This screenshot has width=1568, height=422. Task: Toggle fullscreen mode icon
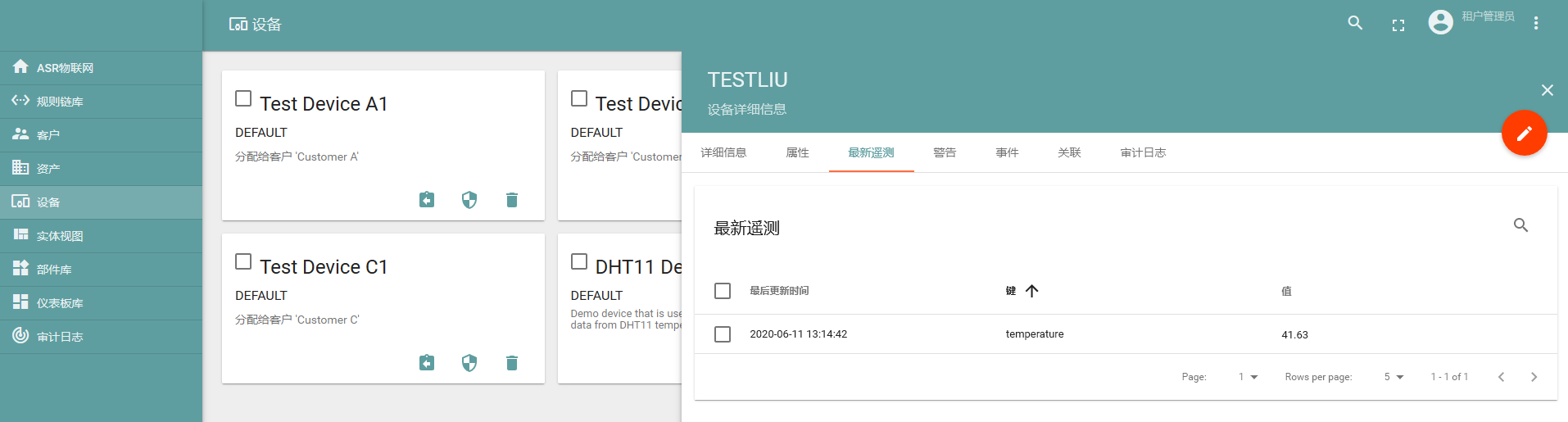pyautogui.click(x=1398, y=25)
